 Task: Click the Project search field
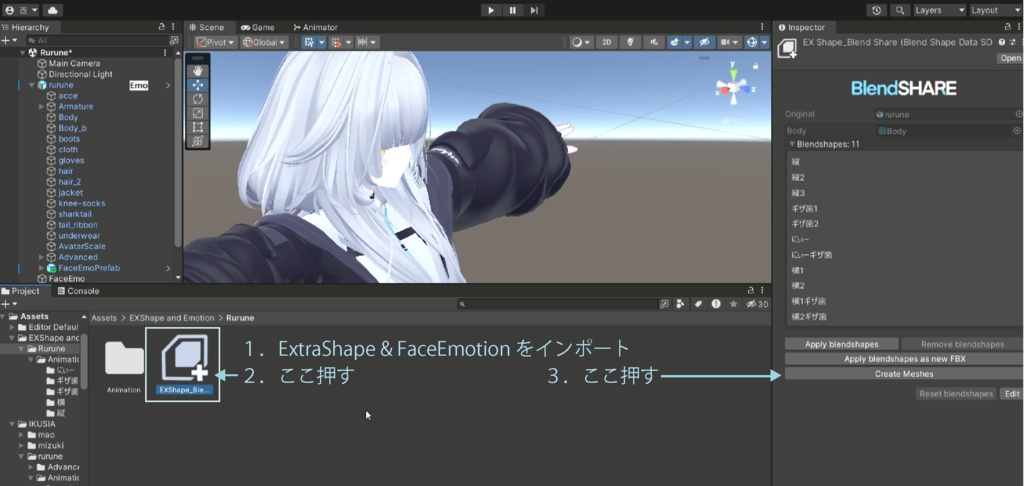click(558, 304)
